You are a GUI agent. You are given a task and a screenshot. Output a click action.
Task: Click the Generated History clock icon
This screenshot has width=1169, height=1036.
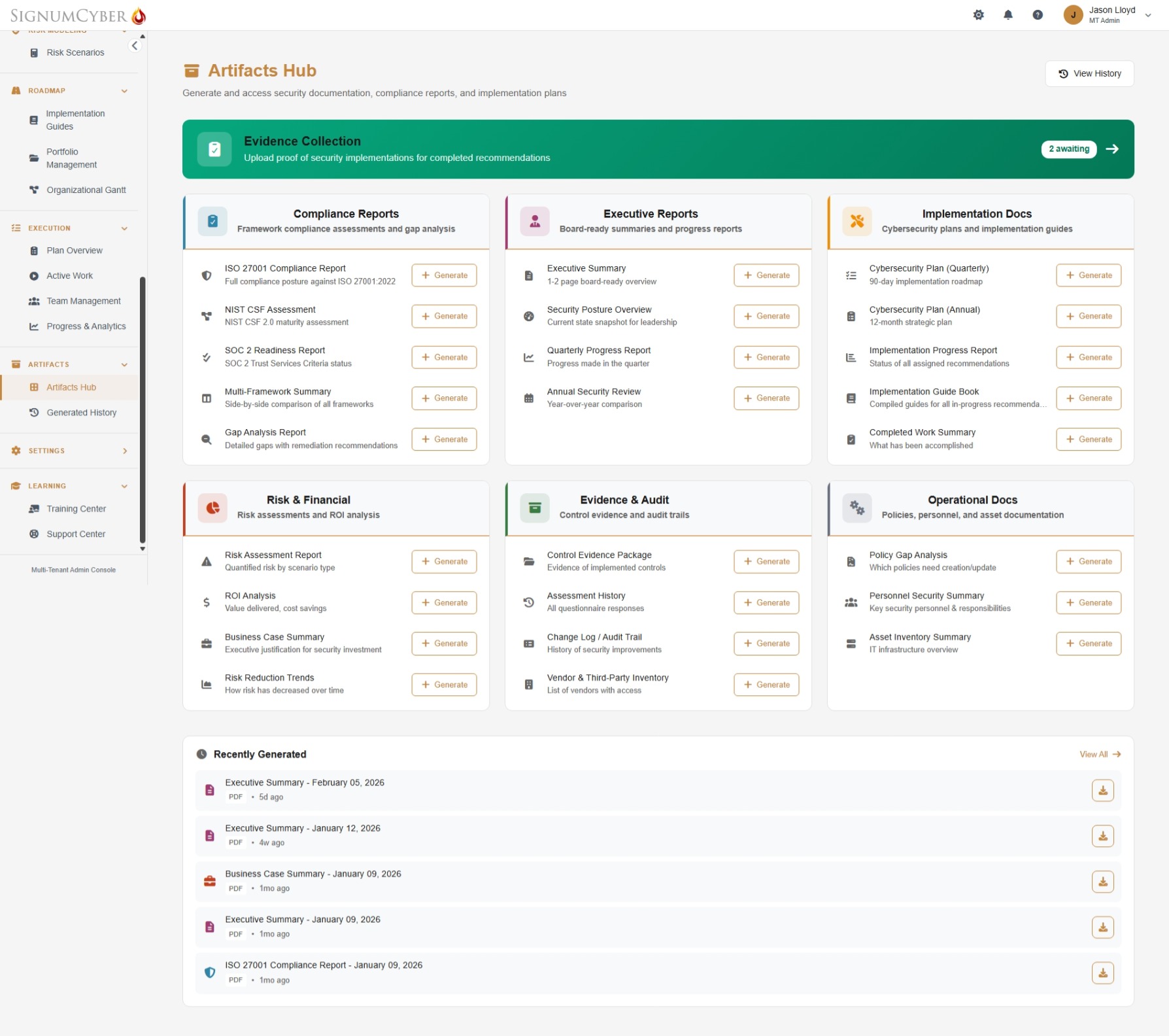click(33, 412)
